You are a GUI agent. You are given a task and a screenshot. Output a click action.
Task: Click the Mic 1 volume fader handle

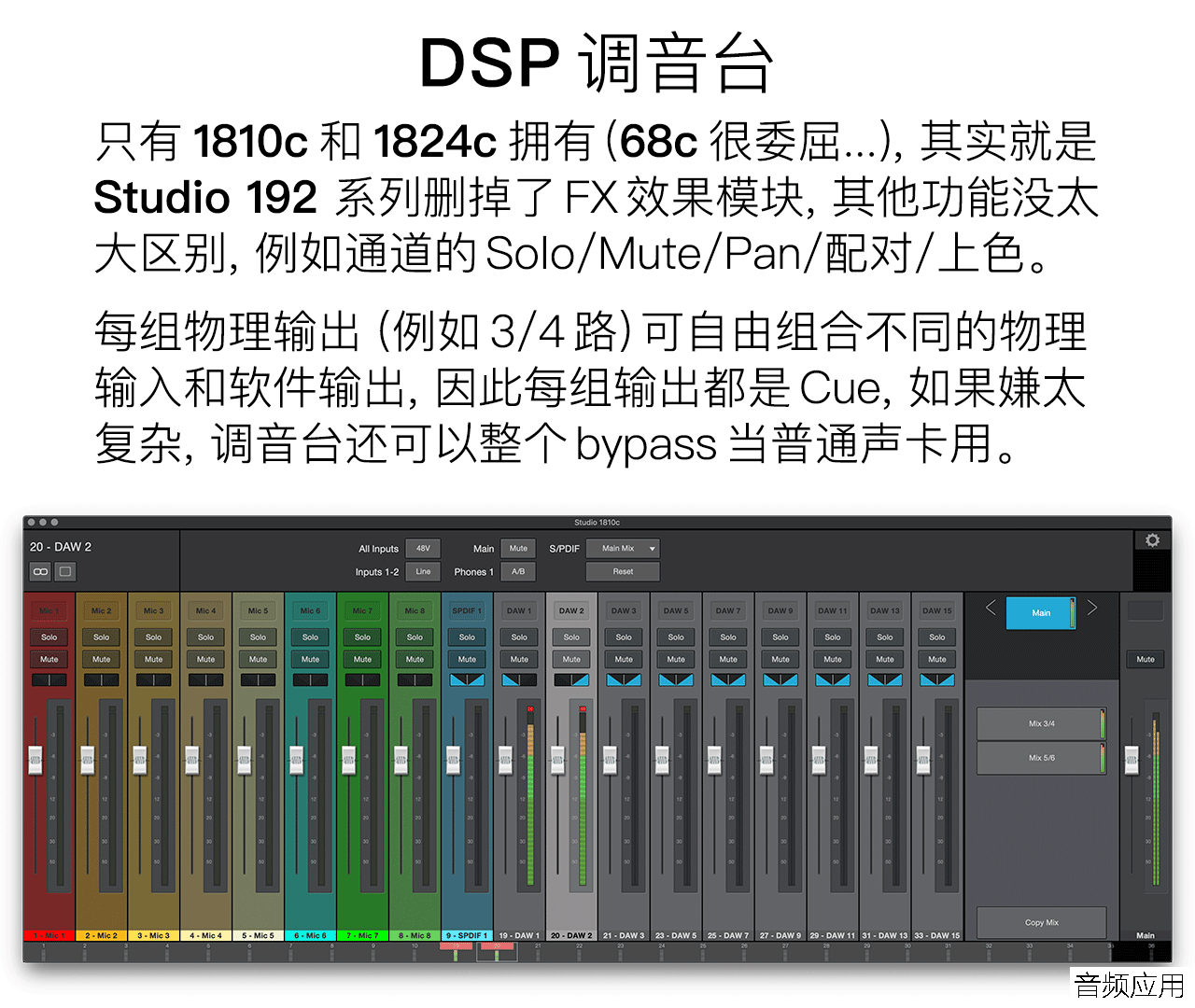[35, 761]
